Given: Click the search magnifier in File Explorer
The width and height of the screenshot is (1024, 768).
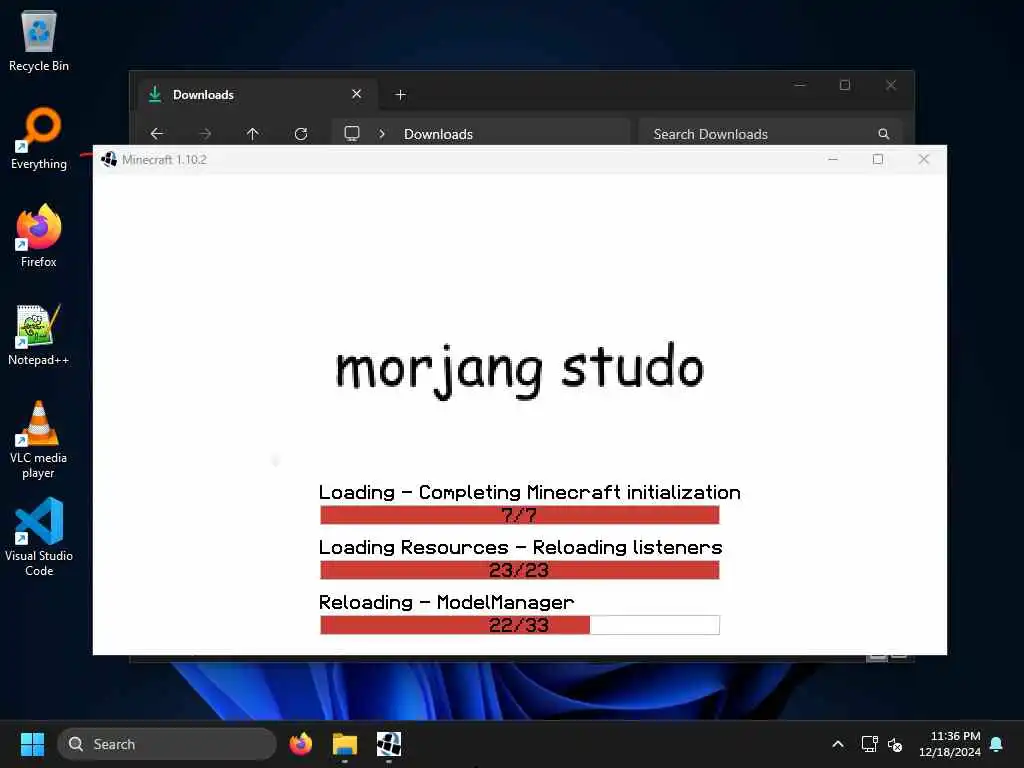Looking at the screenshot, I should pyautogui.click(x=884, y=134).
